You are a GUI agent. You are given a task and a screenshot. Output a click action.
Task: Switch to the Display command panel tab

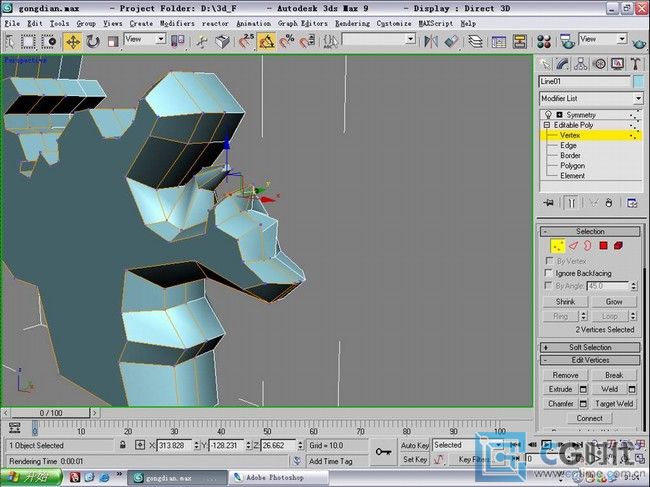(617, 64)
